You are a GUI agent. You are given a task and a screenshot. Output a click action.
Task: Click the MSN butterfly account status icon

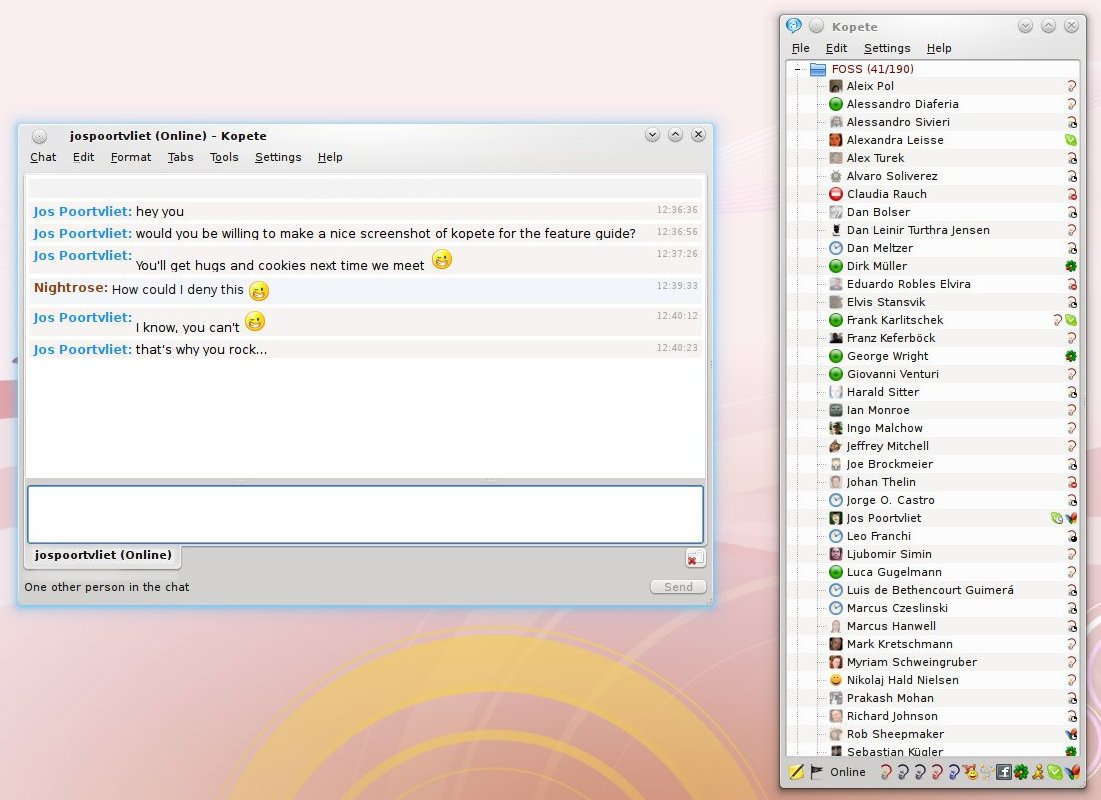(x=1072, y=772)
